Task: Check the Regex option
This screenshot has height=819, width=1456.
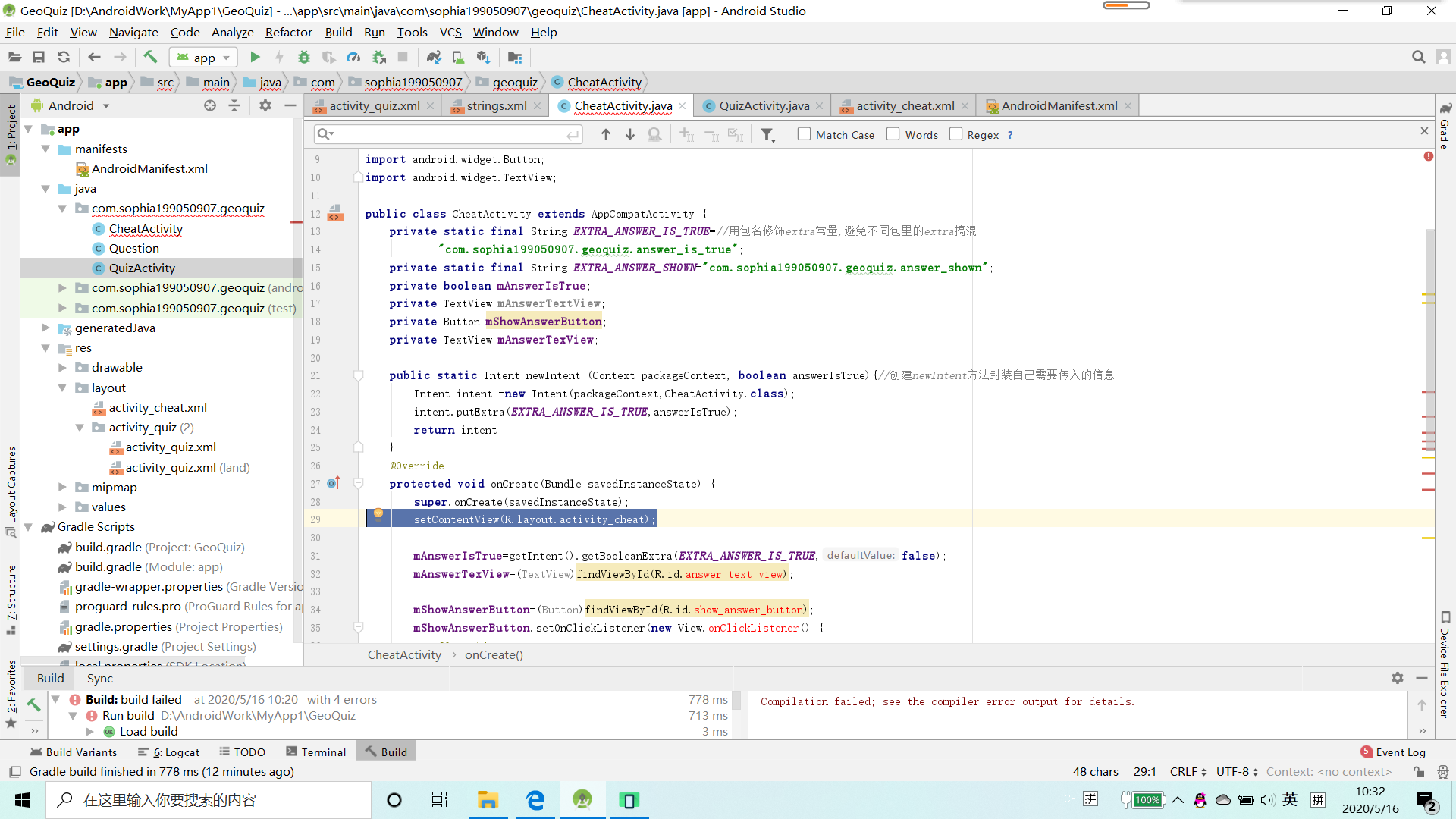Action: click(955, 134)
